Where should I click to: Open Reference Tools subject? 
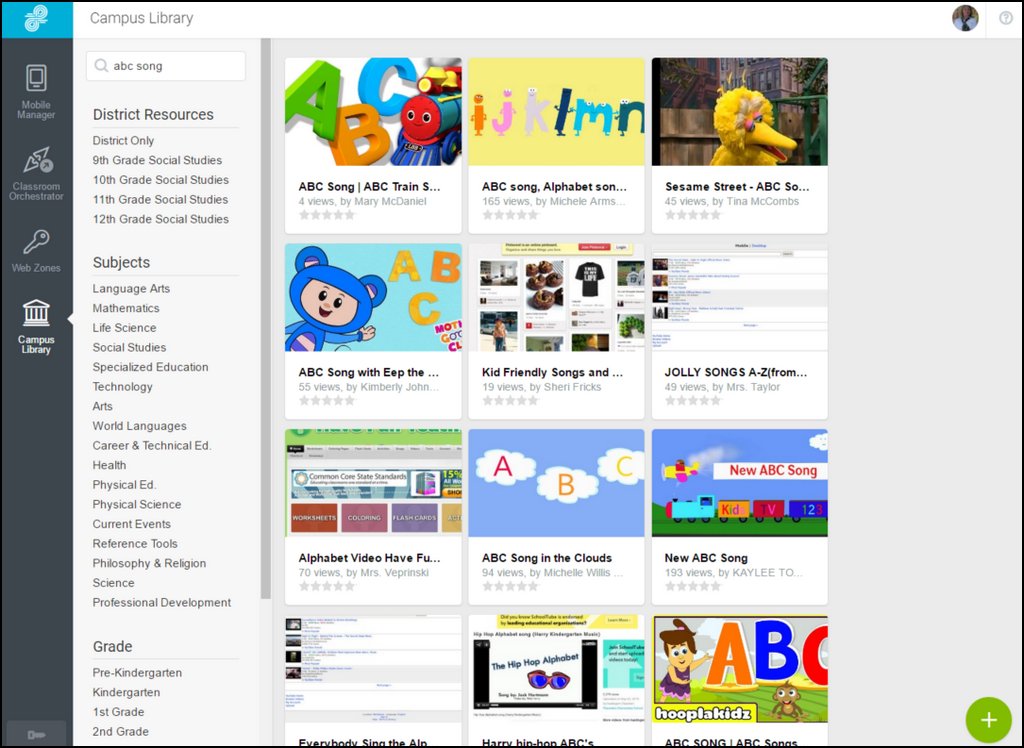click(135, 543)
